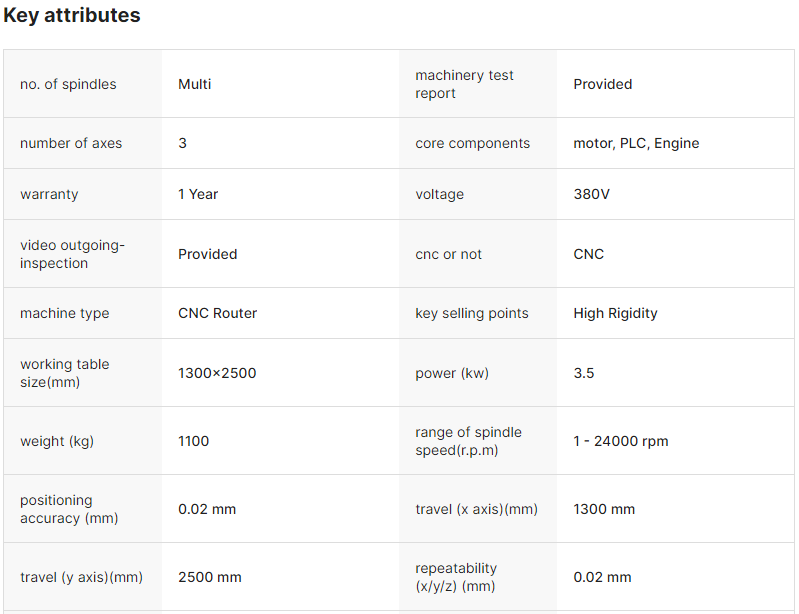Select the "CNC Router" machine type value
Screen dimensions: 799x614
click(217, 313)
